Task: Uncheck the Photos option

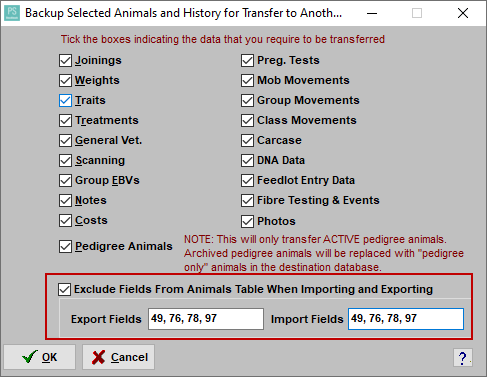Action: tap(247, 221)
